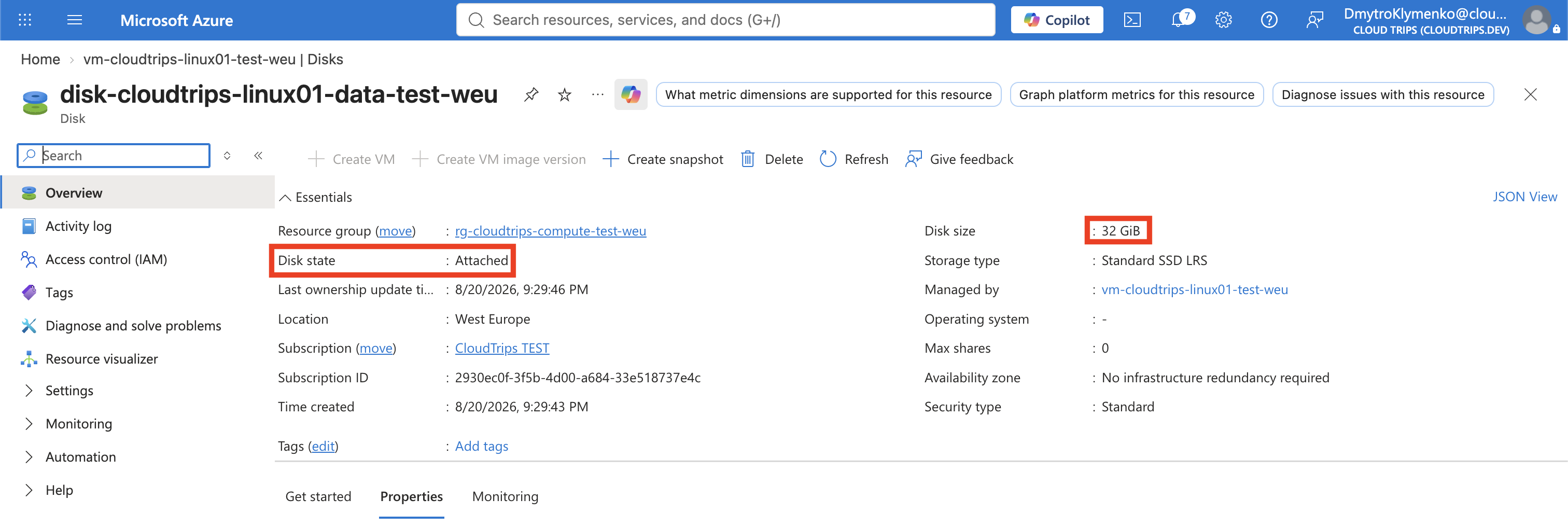Click the Create VM toolbar item

pyautogui.click(x=351, y=159)
